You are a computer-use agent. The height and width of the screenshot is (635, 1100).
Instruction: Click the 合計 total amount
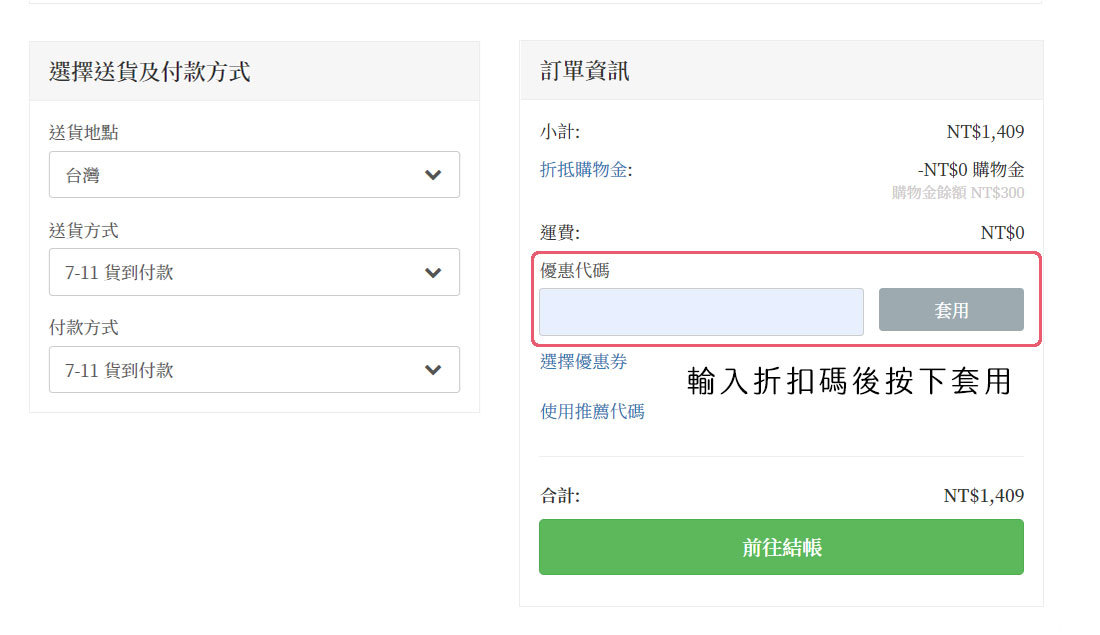(x=983, y=496)
